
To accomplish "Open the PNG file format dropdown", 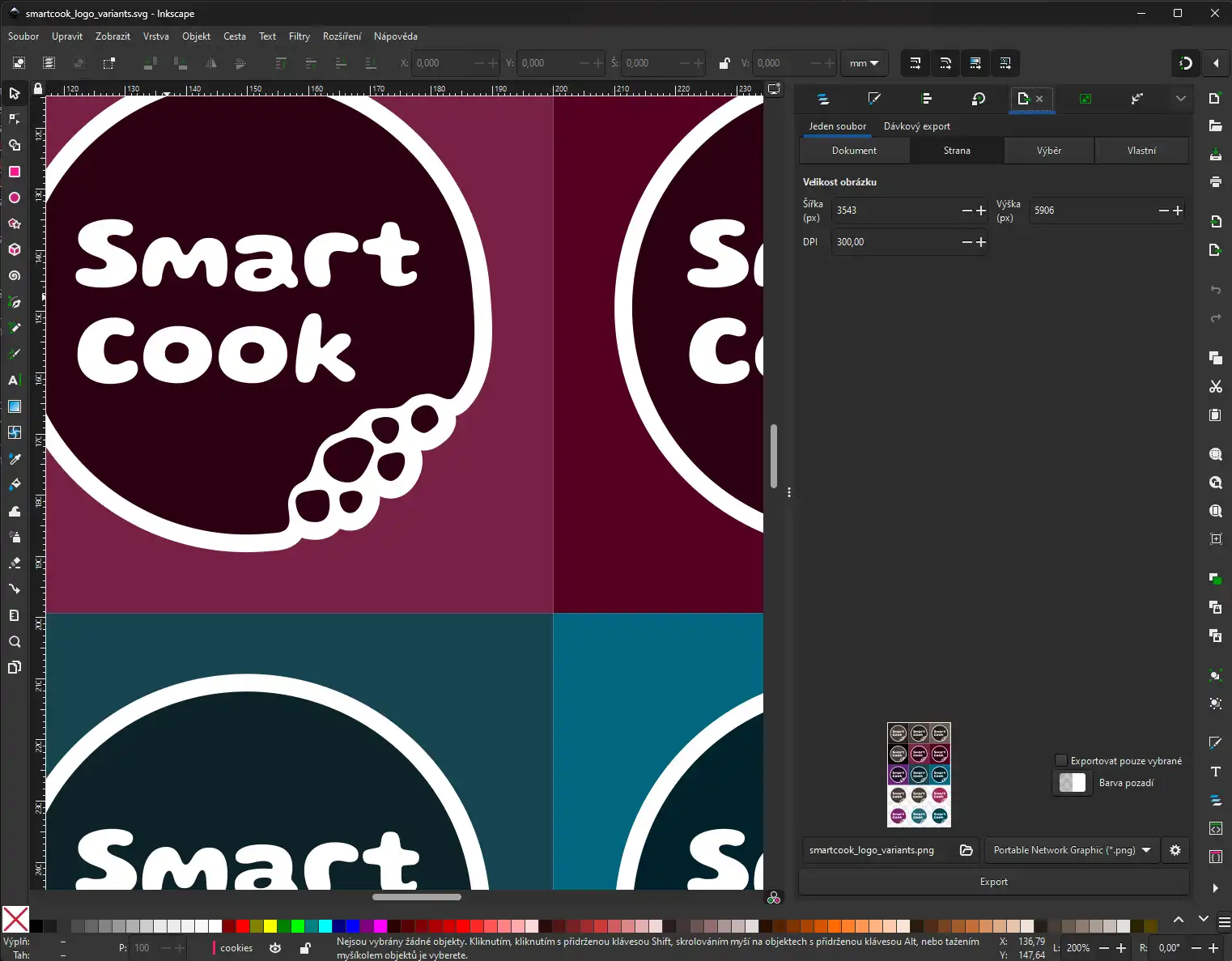I will (x=1072, y=850).
